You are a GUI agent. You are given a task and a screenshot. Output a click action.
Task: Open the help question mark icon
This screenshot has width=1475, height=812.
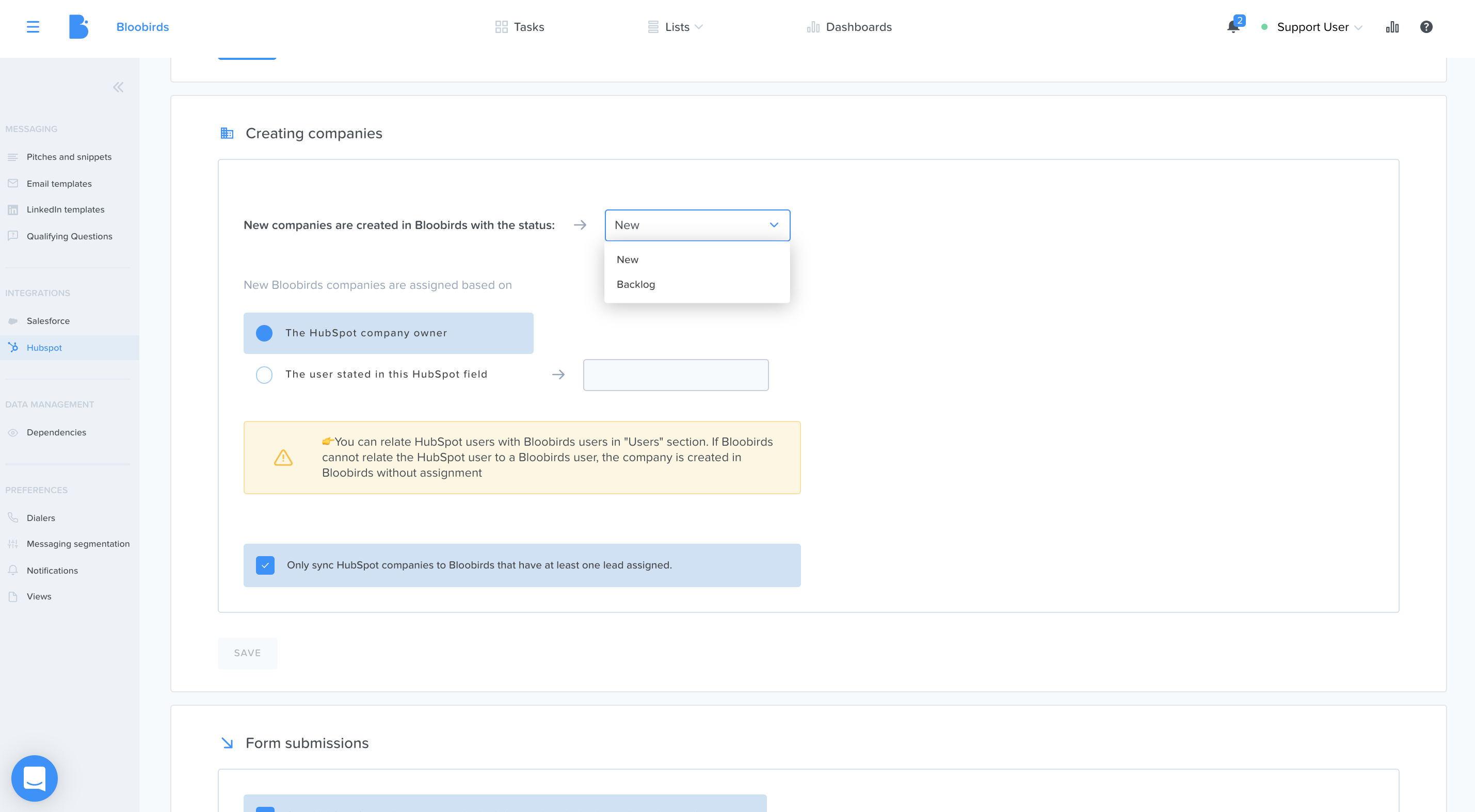1426,27
